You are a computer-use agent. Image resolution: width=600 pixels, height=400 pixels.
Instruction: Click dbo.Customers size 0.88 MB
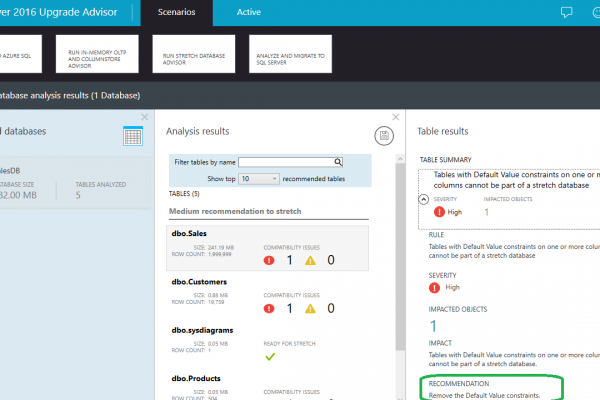[x=218, y=295]
